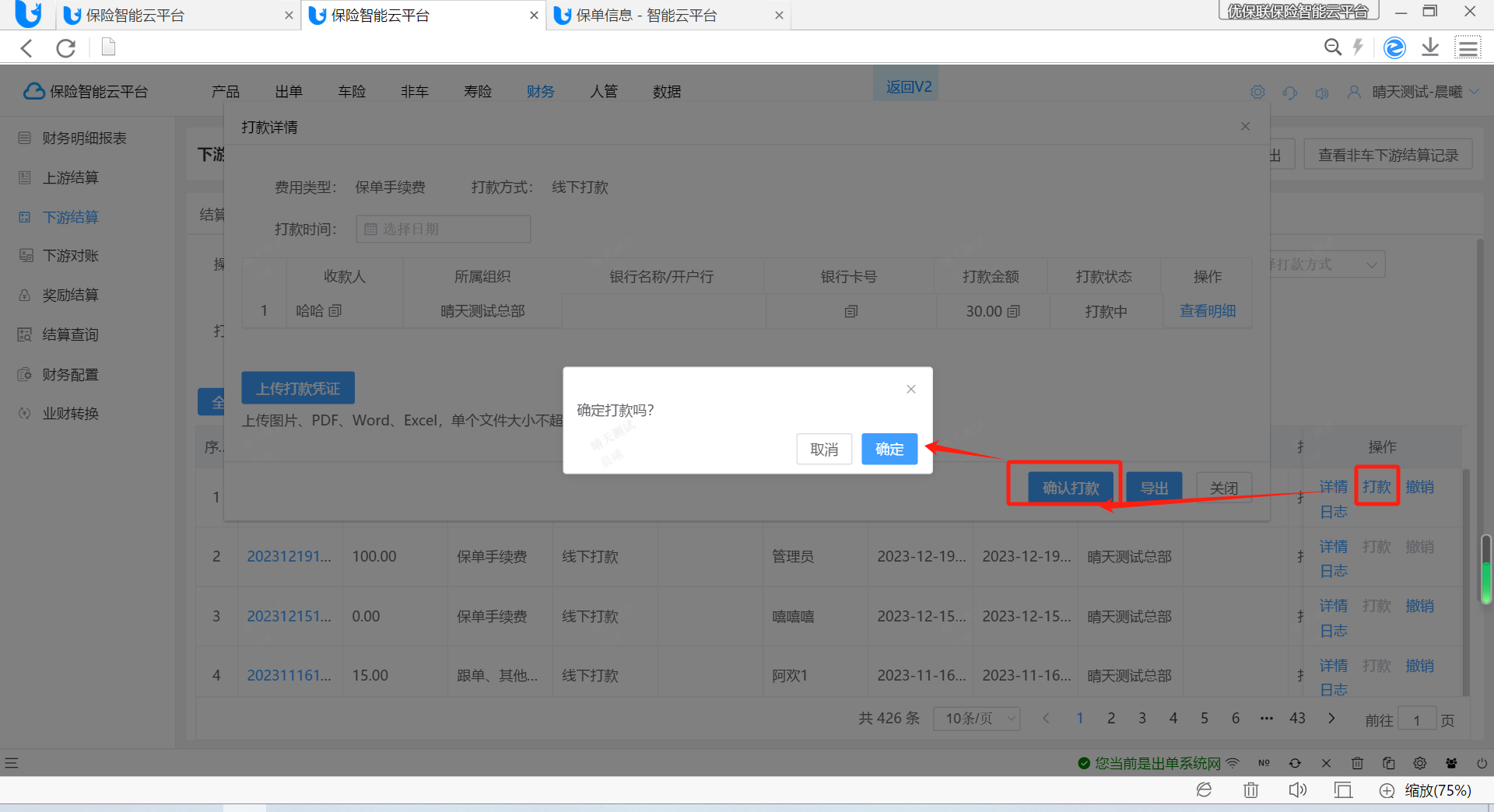This screenshot has height=812, width=1494.
Task: Open the browser hamburger menu icon
Action: coord(1468,47)
